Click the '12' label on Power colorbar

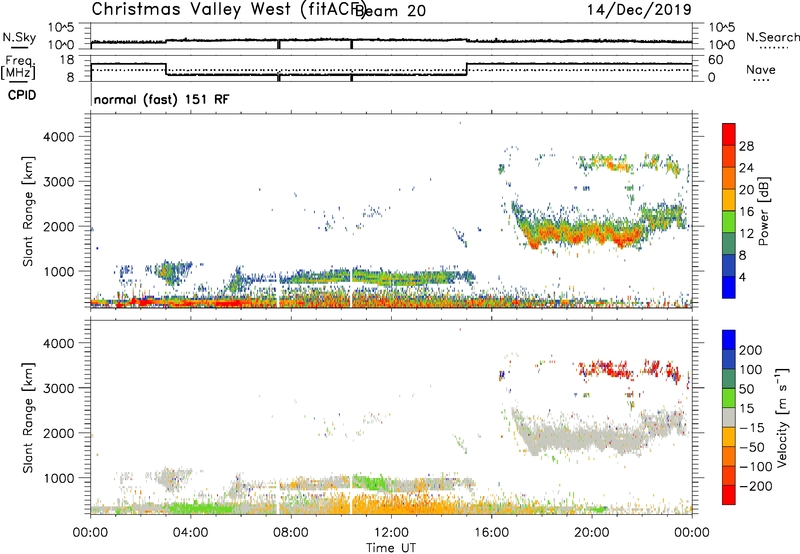pyautogui.click(x=746, y=234)
